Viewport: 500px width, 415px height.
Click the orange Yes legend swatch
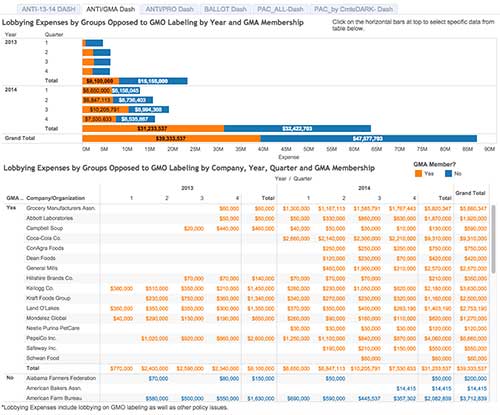tap(419, 173)
